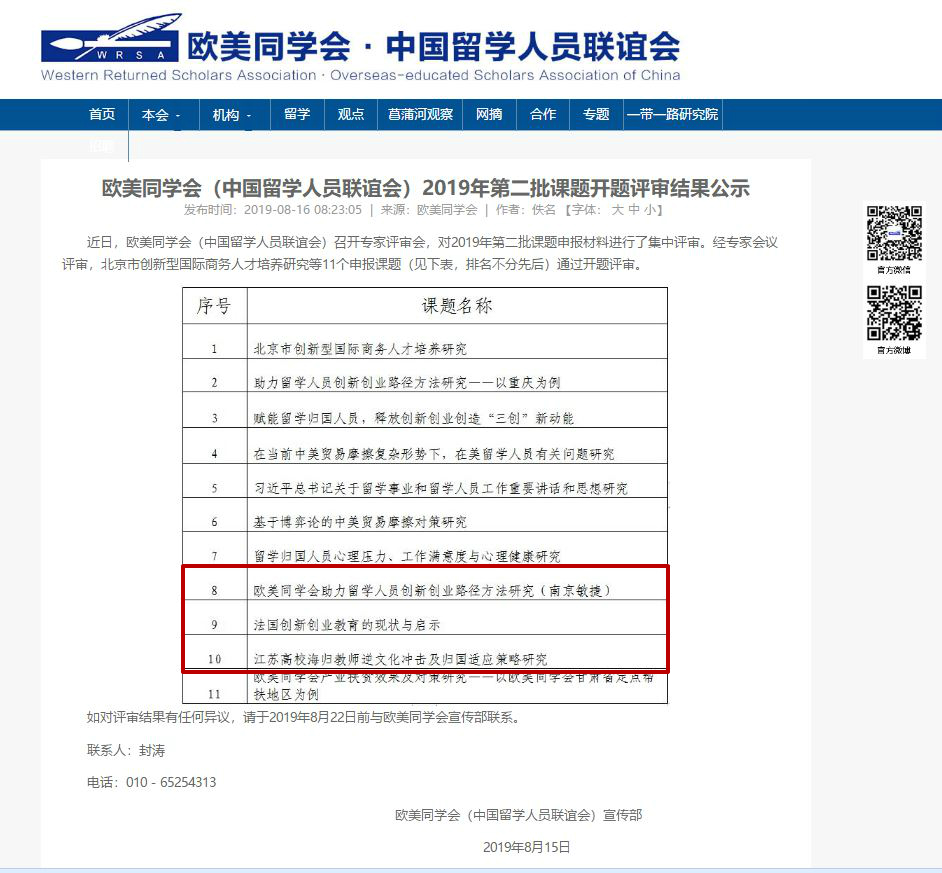Click the objection notice mentioning 2019年8月22日

(303, 717)
